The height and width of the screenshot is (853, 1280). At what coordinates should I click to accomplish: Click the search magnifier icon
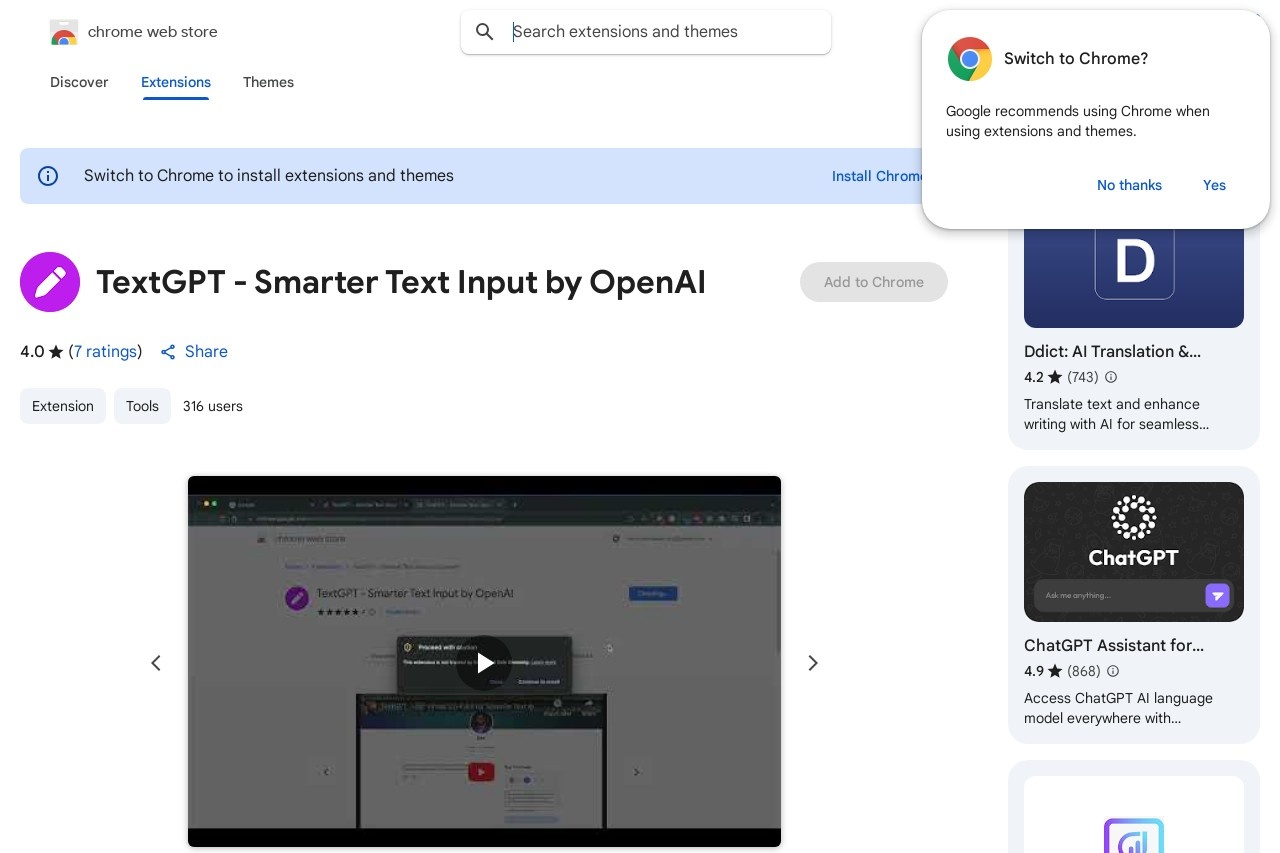coord(485,32)
